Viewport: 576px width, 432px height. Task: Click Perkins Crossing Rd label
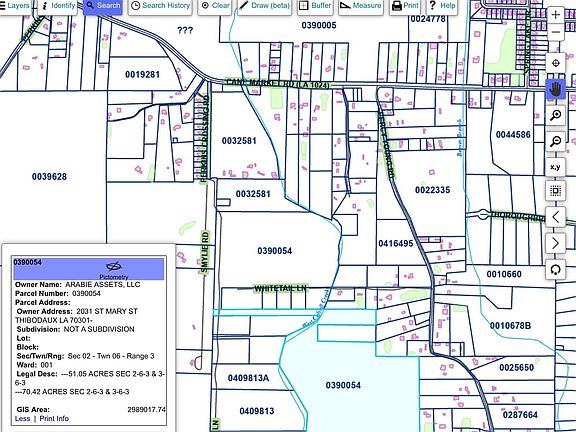point(205,139)
